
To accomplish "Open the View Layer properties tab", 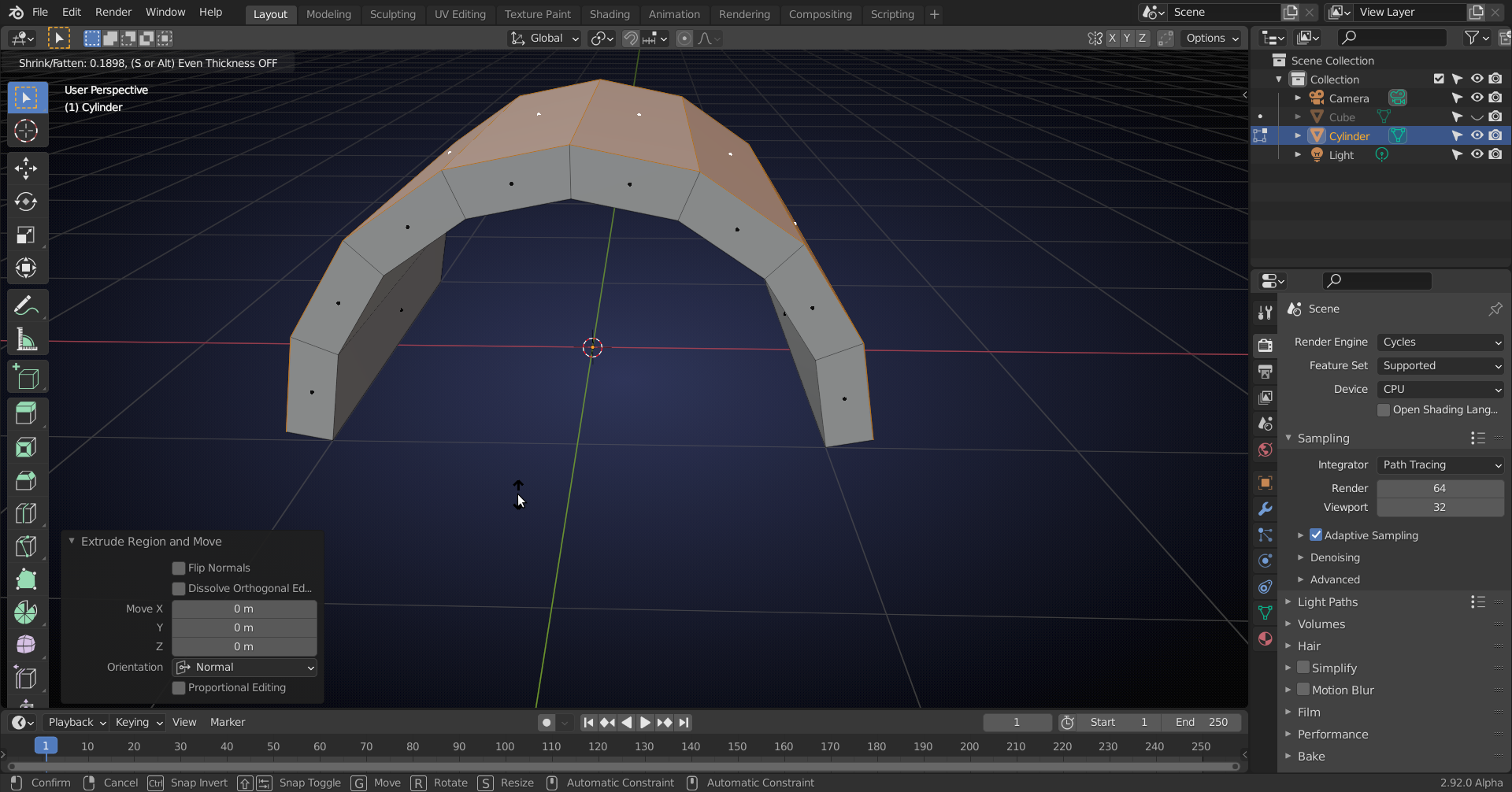I will click(x=1266, y=397).
